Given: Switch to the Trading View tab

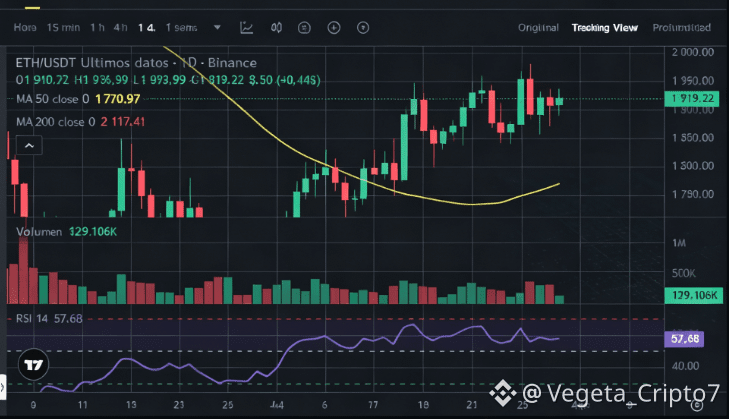Looking at the screenshot, I should 605,28.
